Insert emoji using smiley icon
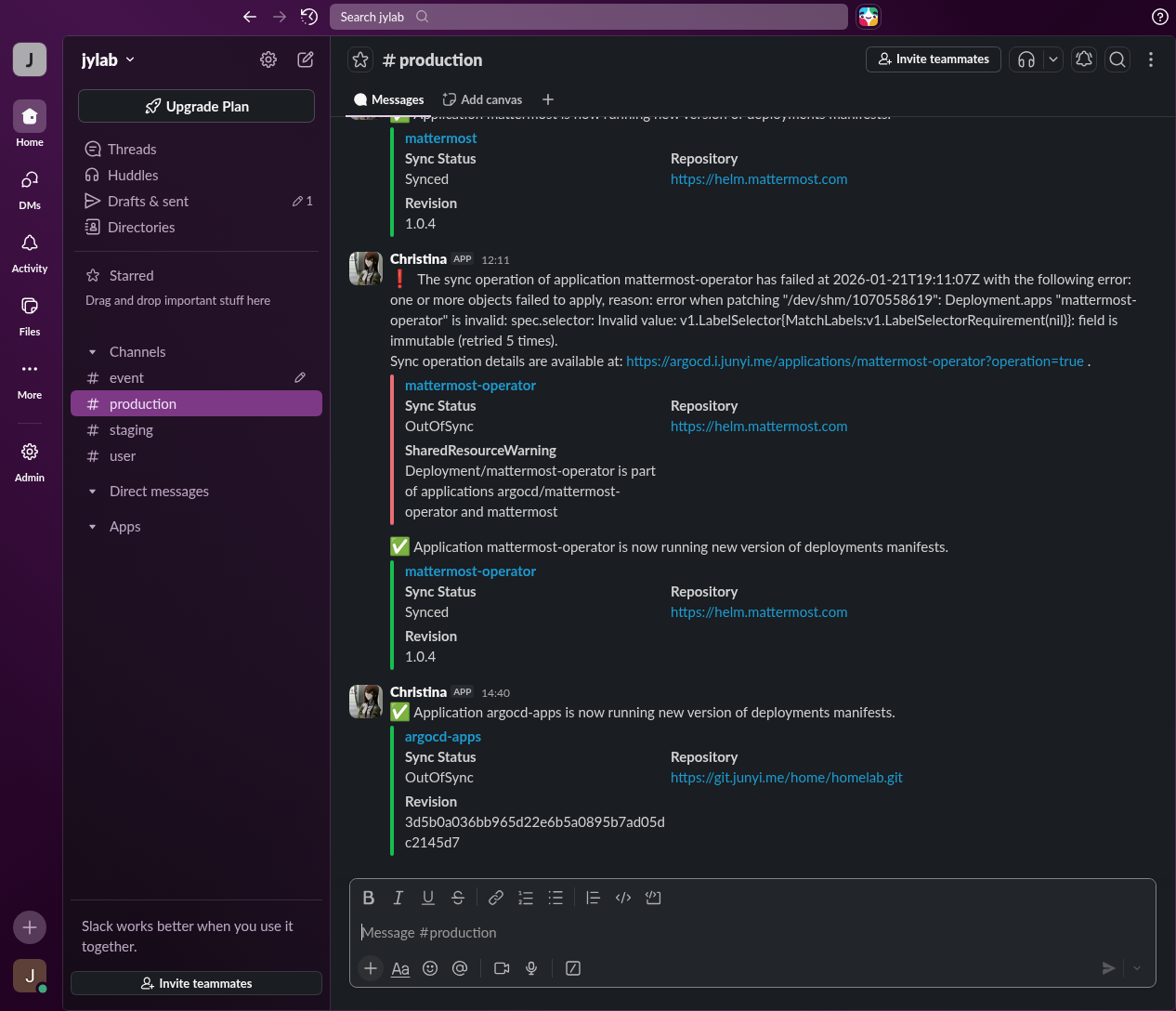1176x1011 pixels. pyautogui.click(x=430, y=968)
